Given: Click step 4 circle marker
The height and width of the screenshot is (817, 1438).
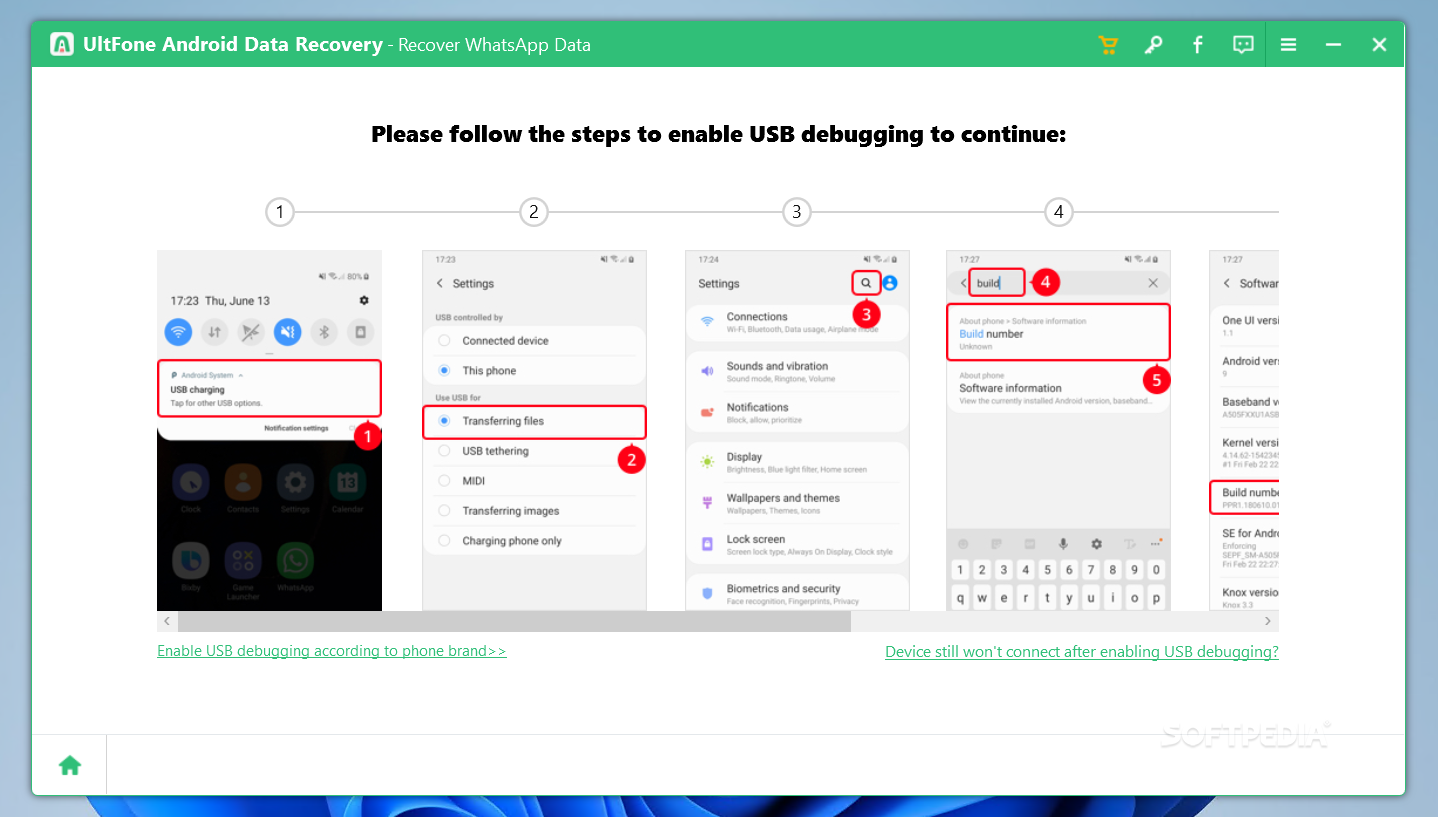Looking at the screenshot, I should pyautogui.click(x=1058, y=212).
